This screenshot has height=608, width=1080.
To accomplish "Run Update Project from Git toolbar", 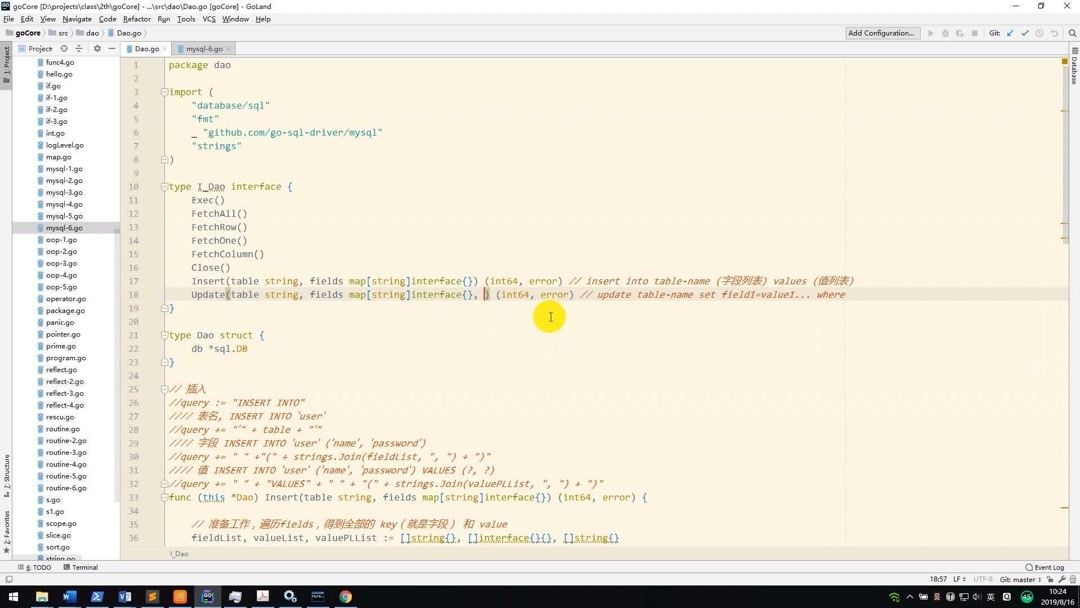I will (x=1011, y=33).
